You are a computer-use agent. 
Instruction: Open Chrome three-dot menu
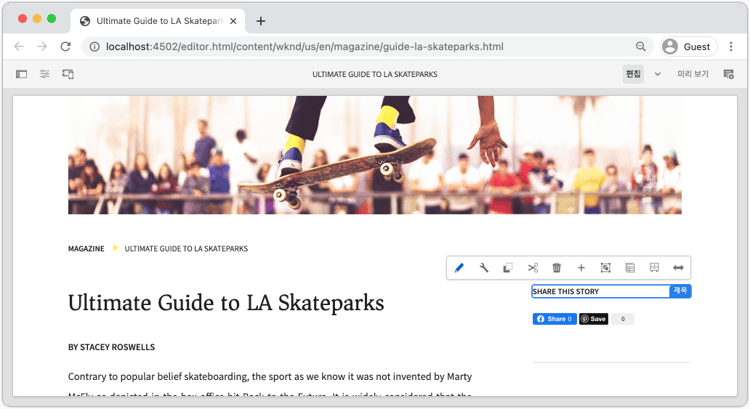click(731, 46)
